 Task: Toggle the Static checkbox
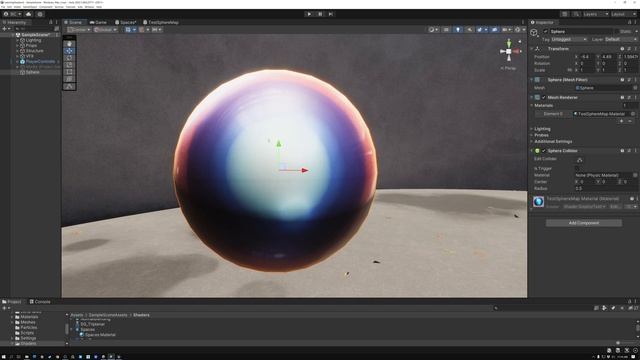tap(617, 31)
